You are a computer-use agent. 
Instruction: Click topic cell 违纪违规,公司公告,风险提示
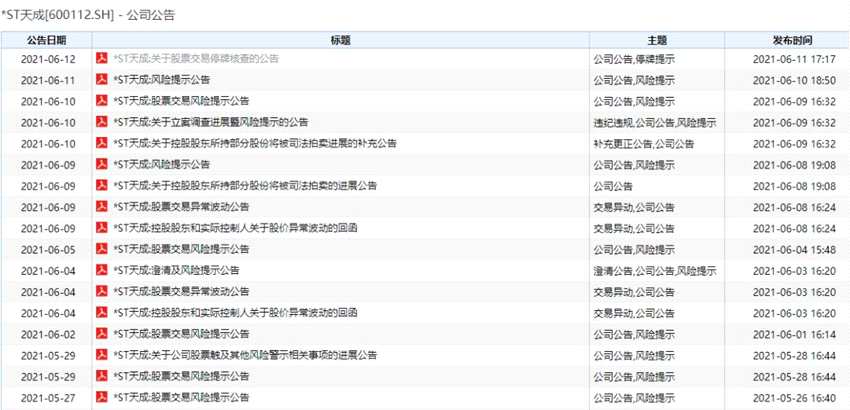click(655, 123)
